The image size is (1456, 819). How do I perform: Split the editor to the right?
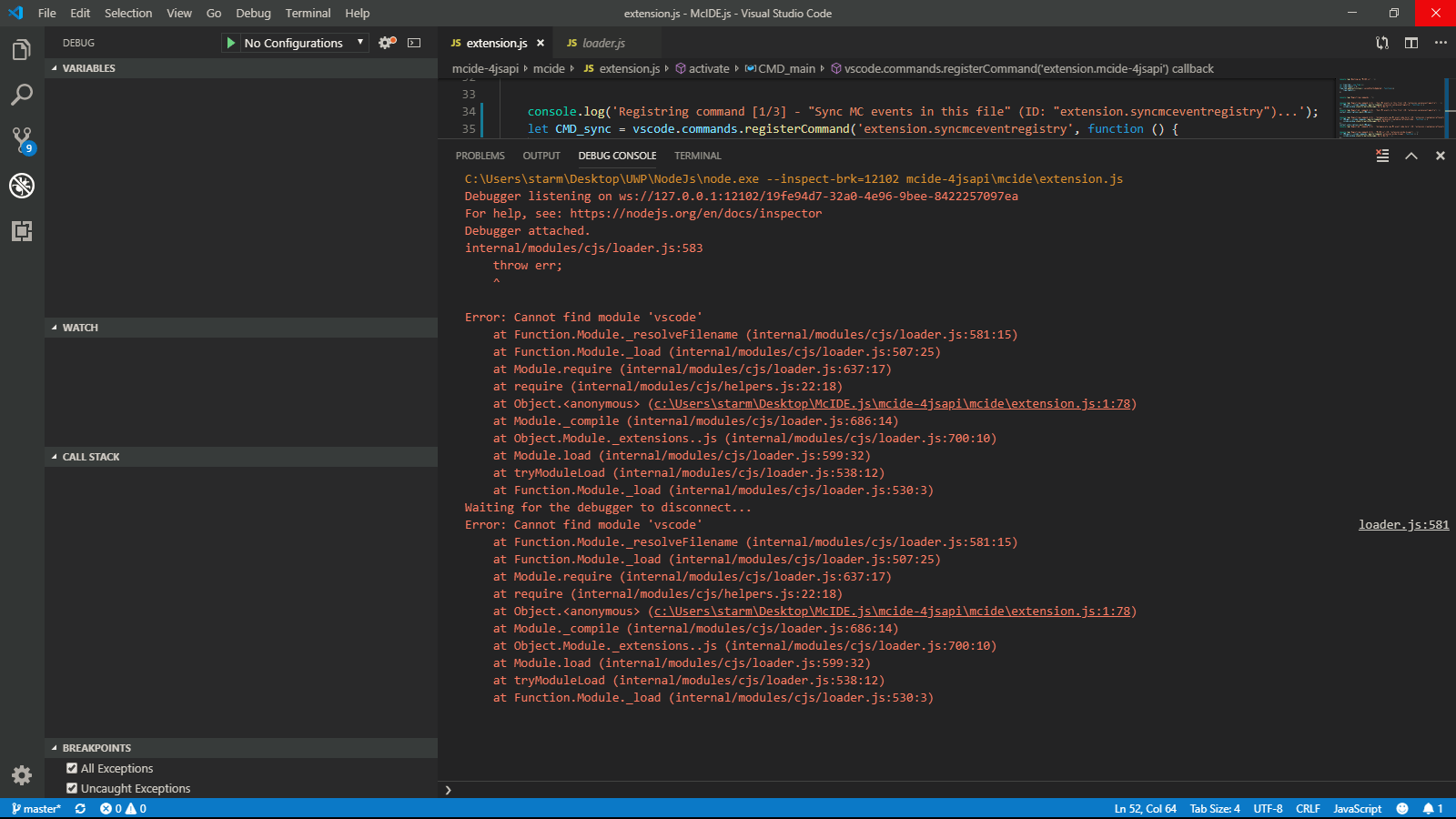click(1411, 43)
